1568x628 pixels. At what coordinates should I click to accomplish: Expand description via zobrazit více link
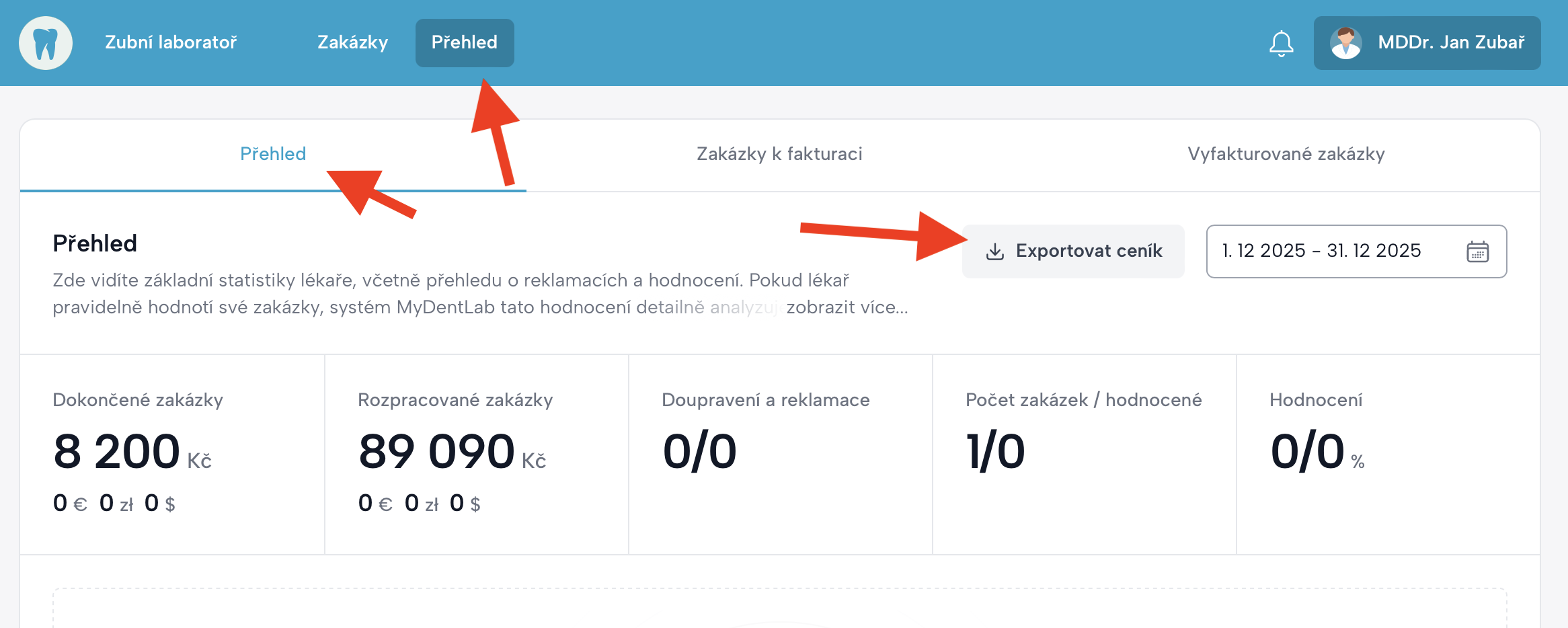[x=847, y=307]
